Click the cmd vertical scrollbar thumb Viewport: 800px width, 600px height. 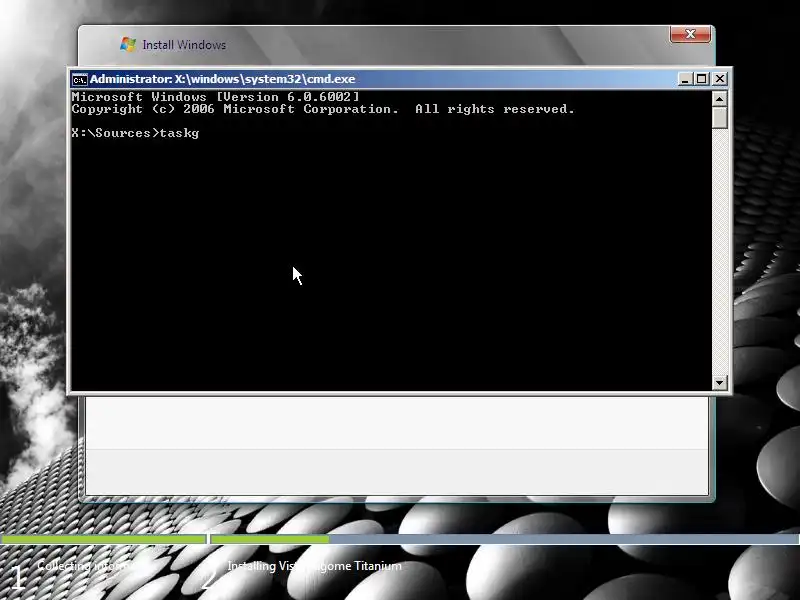[719, 117]
